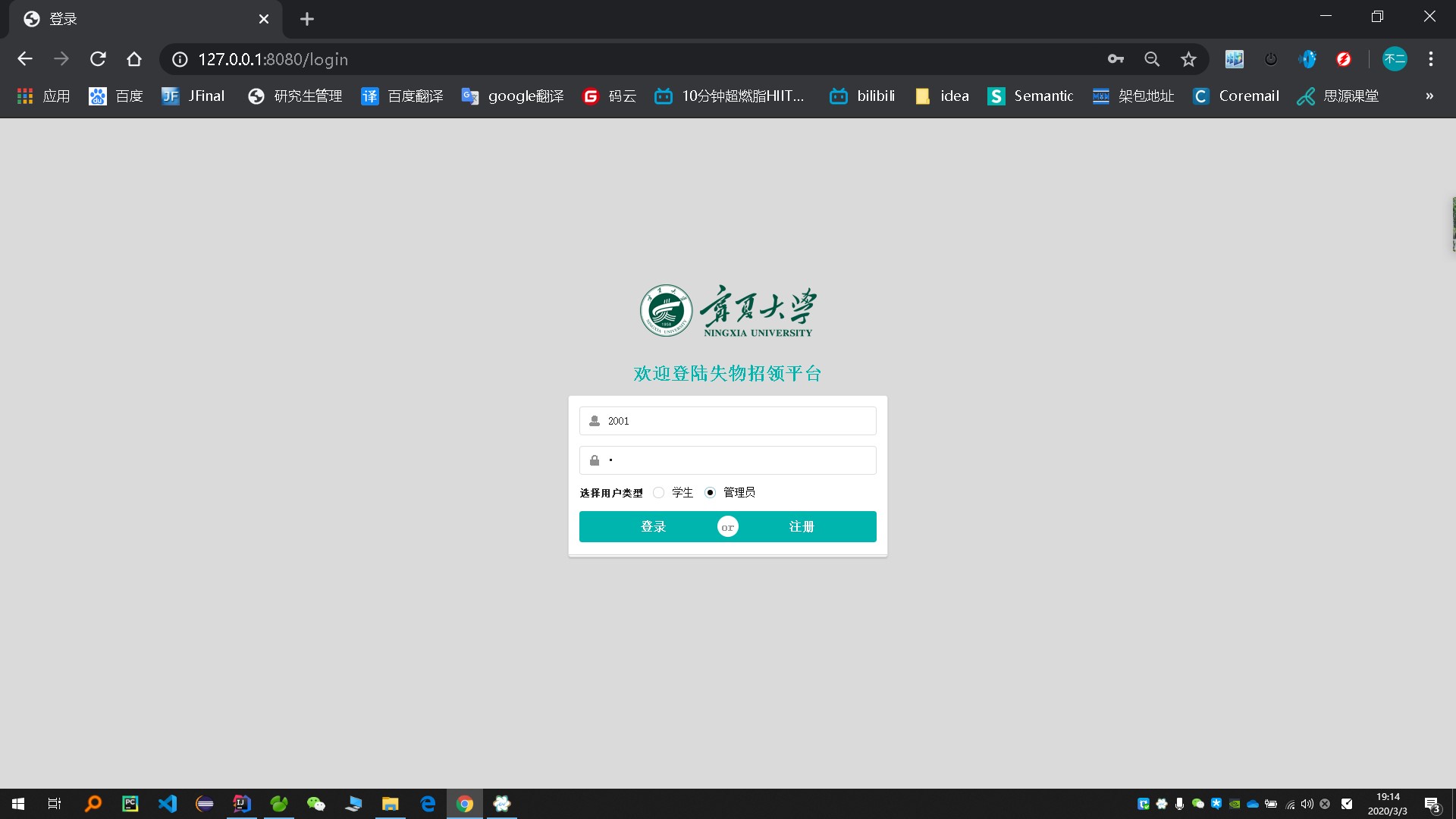Click the 登录 login button
This screenshot has height=819, width=1456.
coord(653,527)
